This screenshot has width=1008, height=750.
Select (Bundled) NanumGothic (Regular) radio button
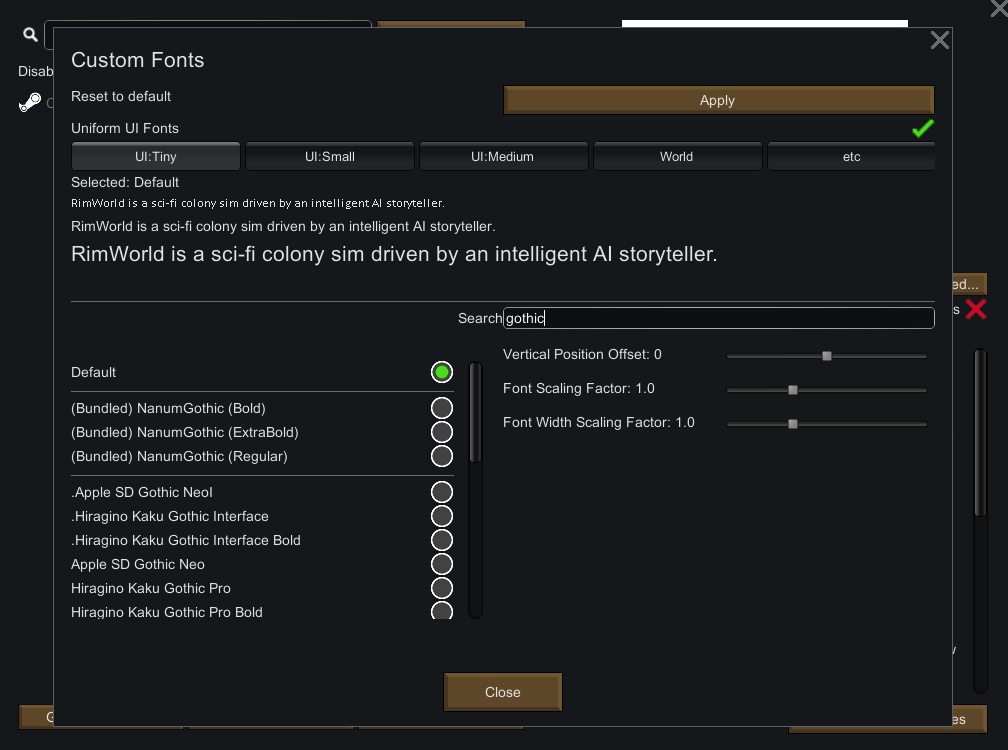(x=442, y=456)
